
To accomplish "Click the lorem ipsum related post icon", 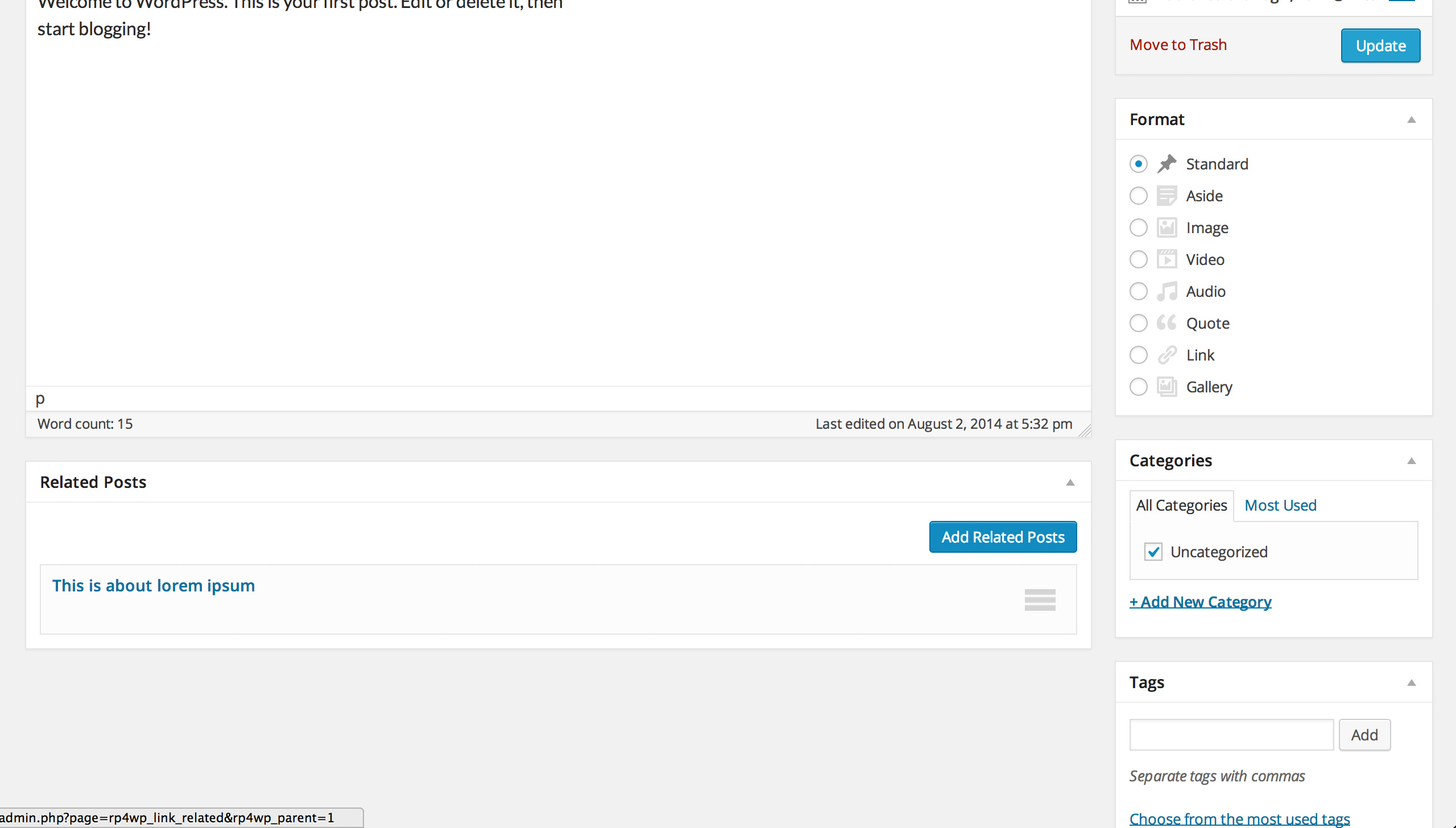I will (x=1040, y=600).
